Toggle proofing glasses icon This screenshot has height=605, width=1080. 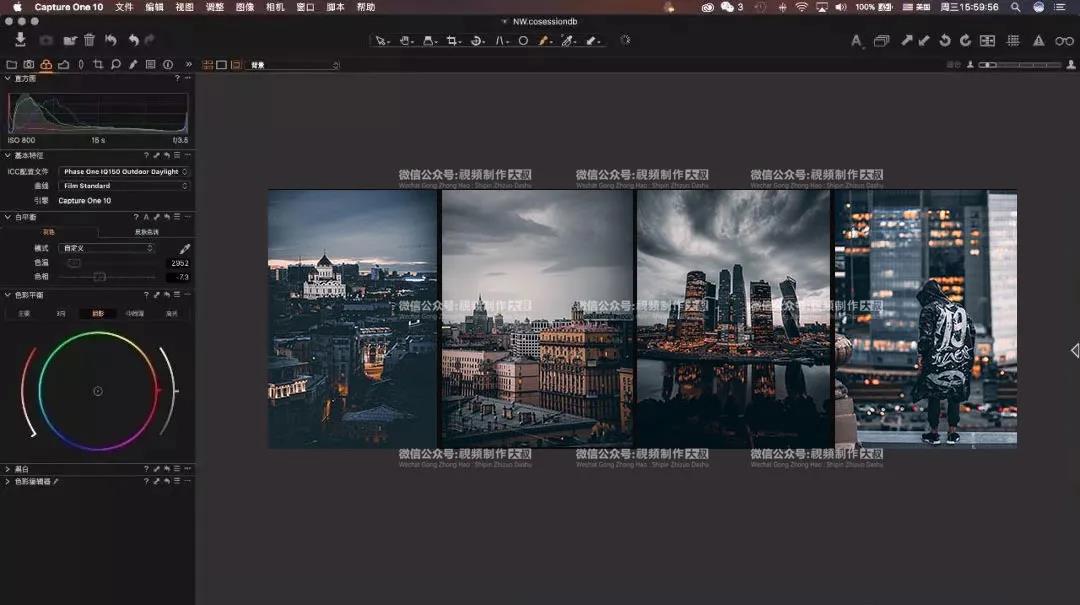pos(1064,41)
